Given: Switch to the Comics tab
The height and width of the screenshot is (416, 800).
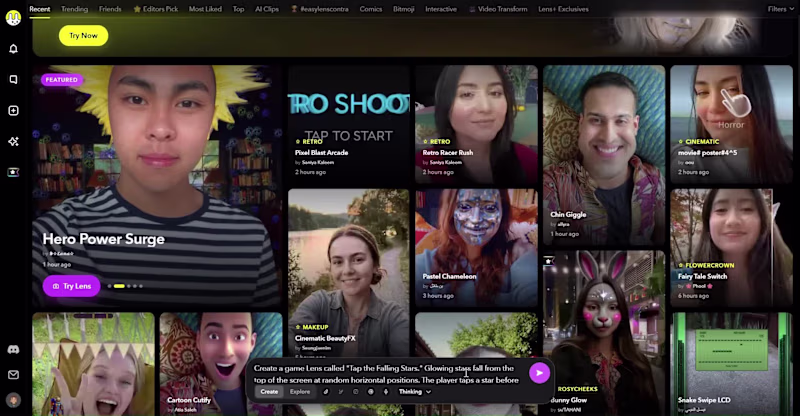Looking at the screenshot, I should click(370, 9).
